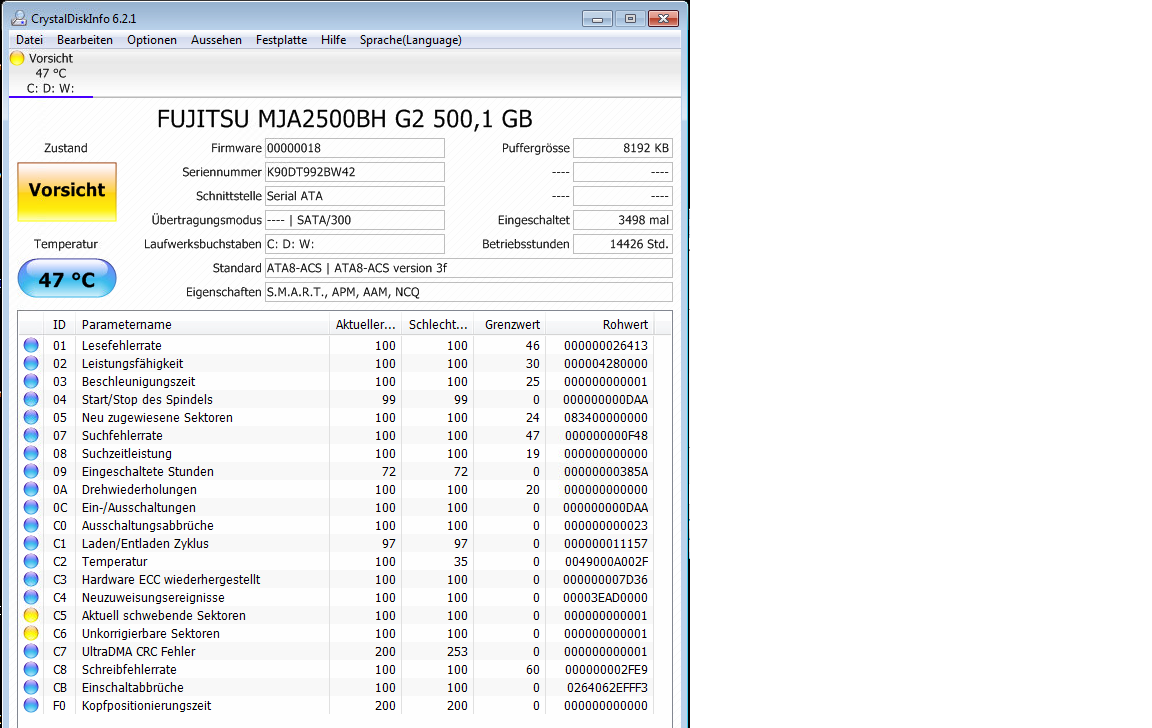Open the Sprache(Language) menu
The height and width of the screenshot is (728, 1152).
(x=411, y=40)
